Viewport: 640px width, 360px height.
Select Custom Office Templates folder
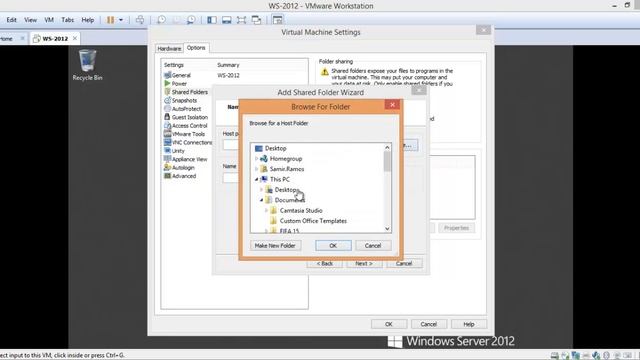click(308, 221)
